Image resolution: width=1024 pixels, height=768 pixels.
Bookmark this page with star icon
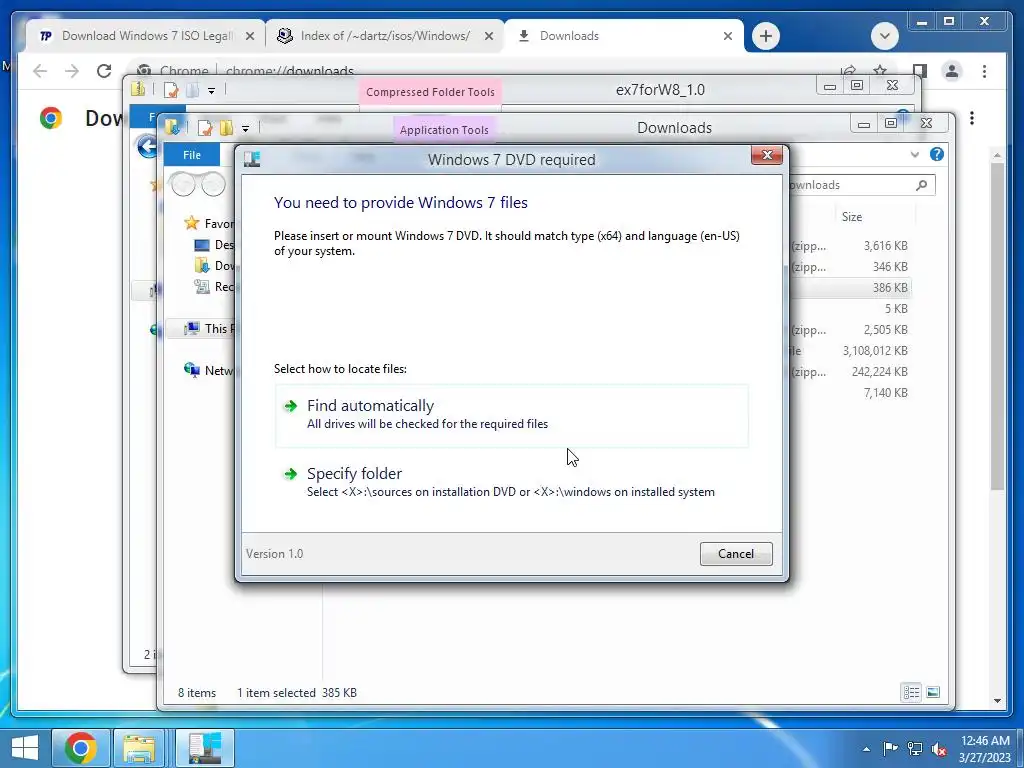pos(880,71)
